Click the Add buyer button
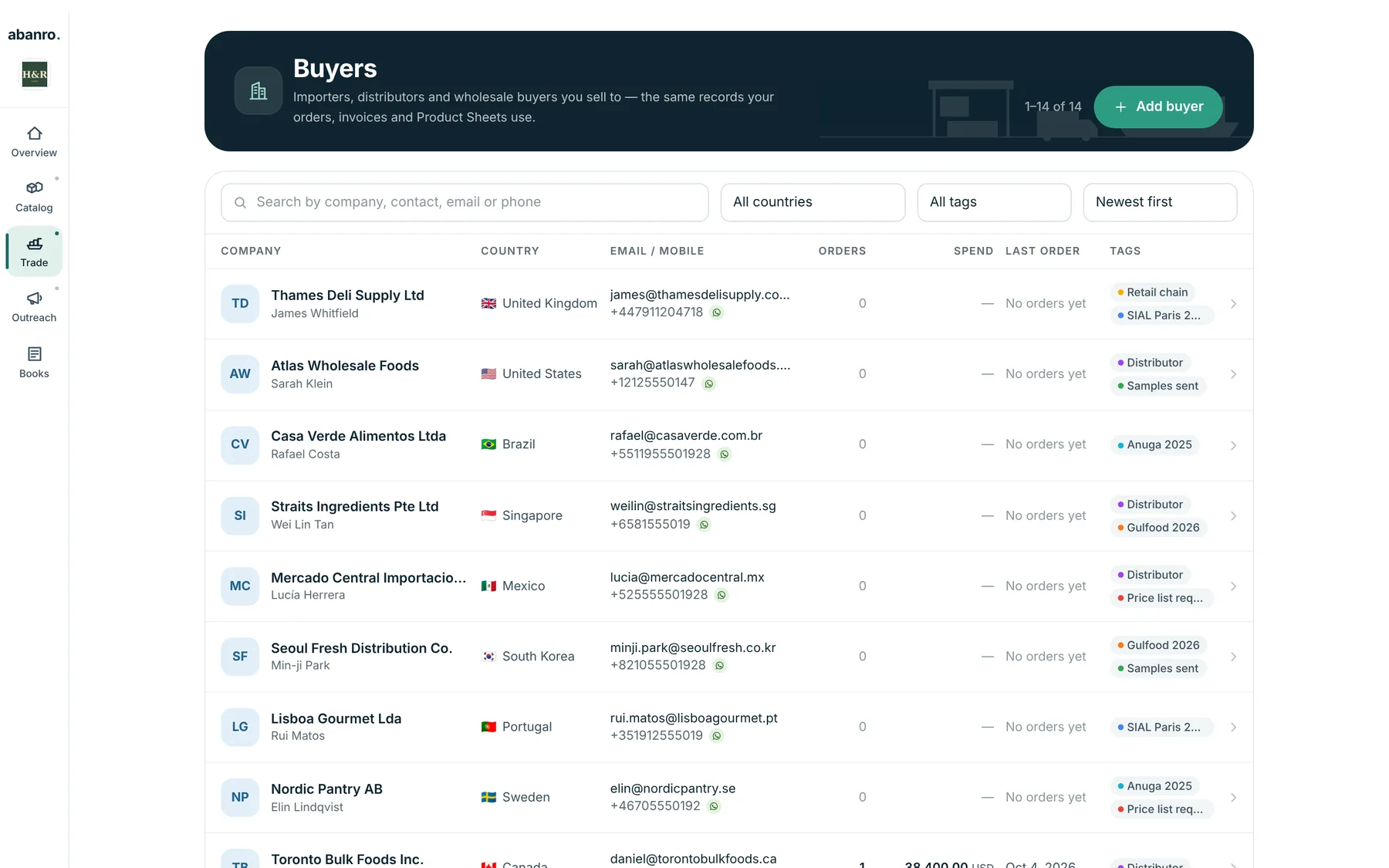 (x=1158, y=106)
